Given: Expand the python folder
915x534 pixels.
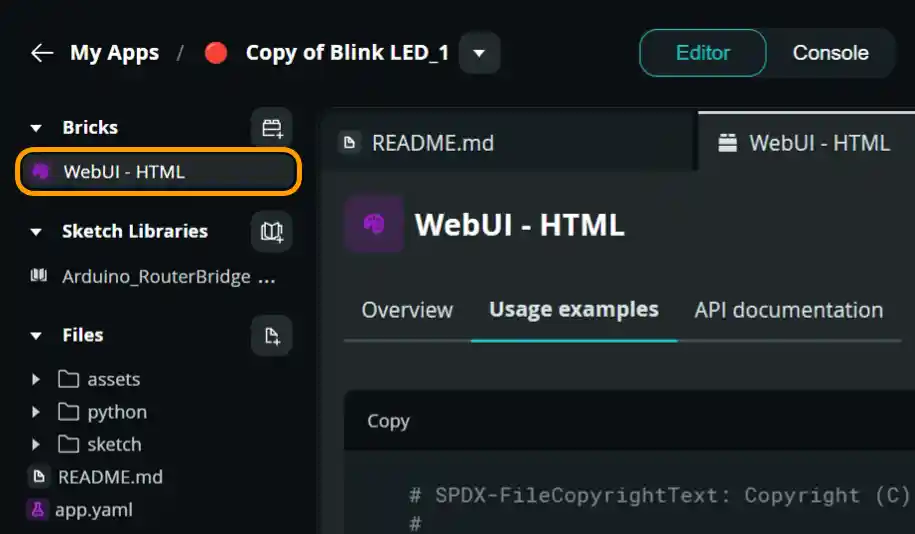Looking at the screenshot, I should coord(37,412).
